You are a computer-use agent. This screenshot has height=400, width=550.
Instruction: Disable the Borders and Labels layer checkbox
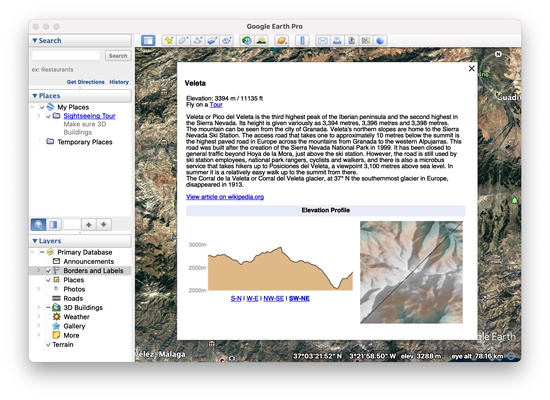(x=48, y=271)
